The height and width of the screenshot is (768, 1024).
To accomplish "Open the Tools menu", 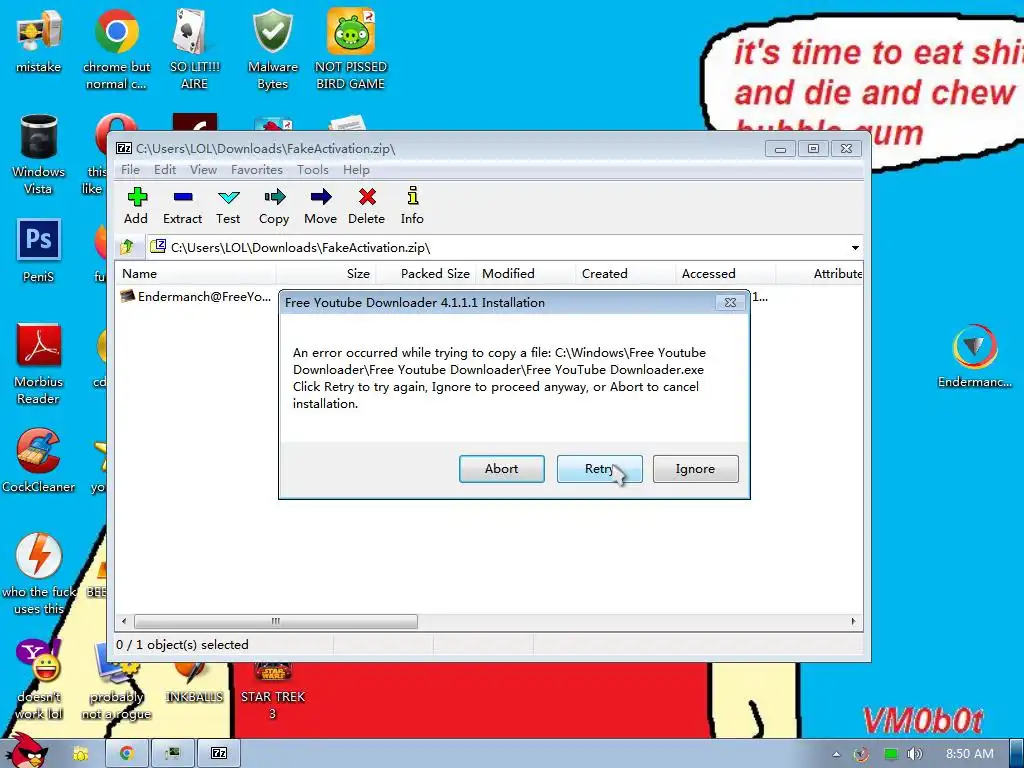I will 313,170.
